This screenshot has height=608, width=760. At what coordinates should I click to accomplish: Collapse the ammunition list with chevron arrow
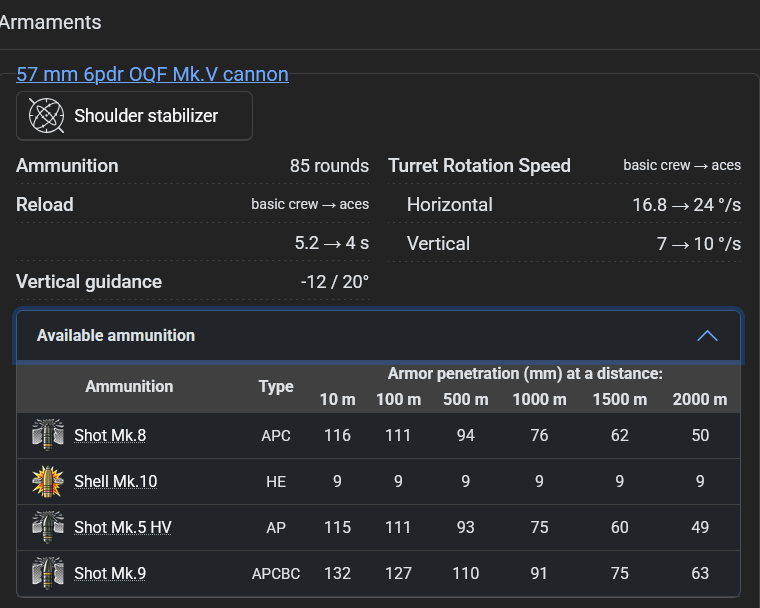coord(707,336)
